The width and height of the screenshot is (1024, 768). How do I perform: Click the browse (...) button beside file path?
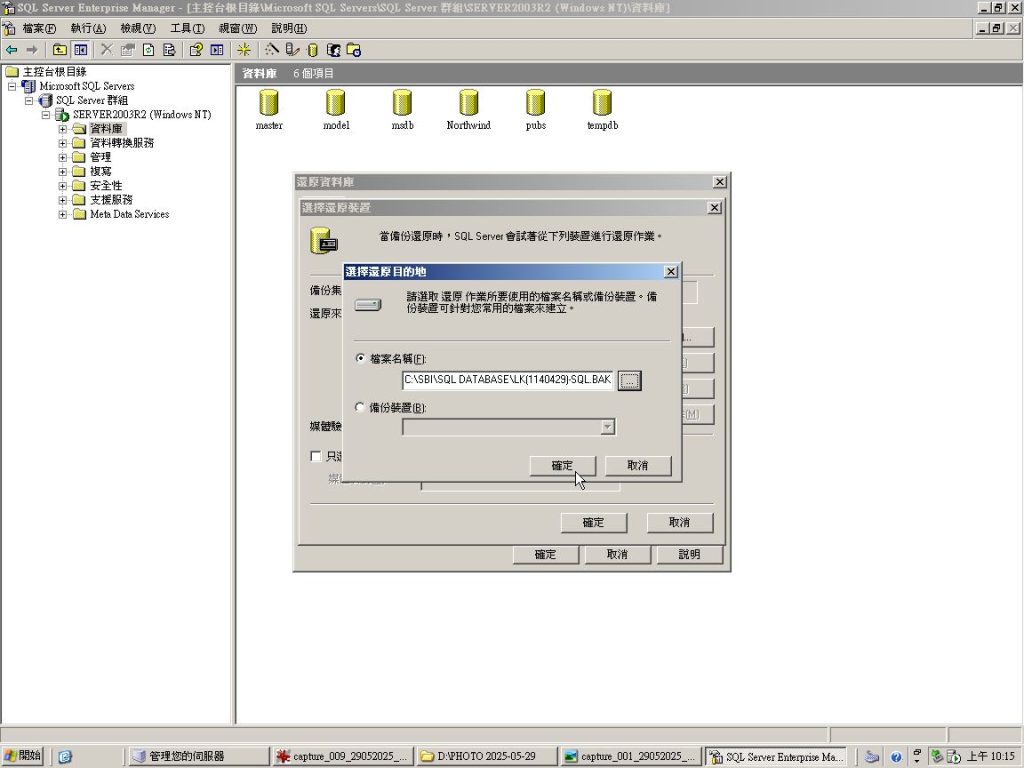pyautogui.click(x=629, y=381)
